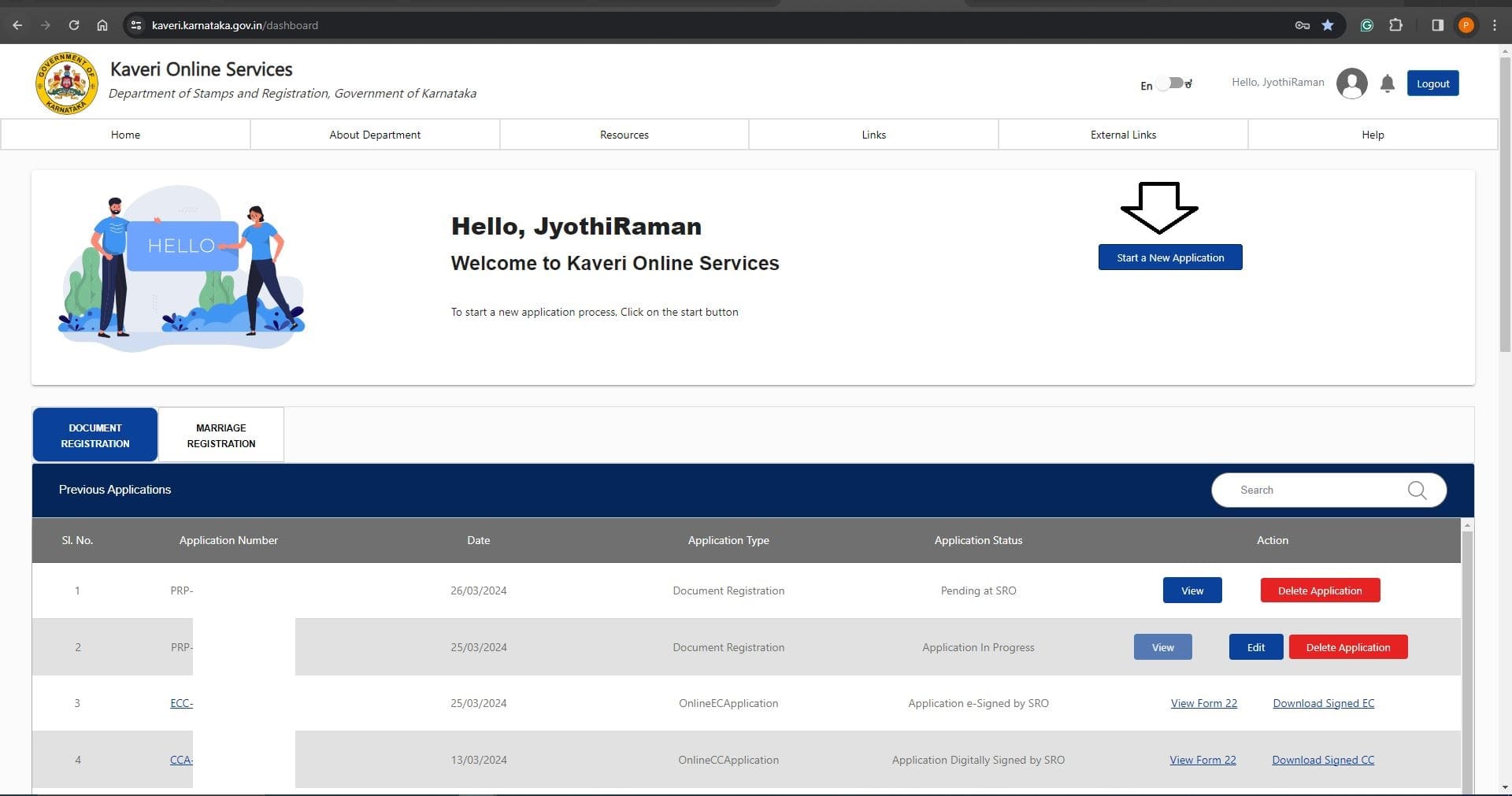Click Edit for the in-progress application
This screenshot has width=1512, height=796.
(1255, 647)
